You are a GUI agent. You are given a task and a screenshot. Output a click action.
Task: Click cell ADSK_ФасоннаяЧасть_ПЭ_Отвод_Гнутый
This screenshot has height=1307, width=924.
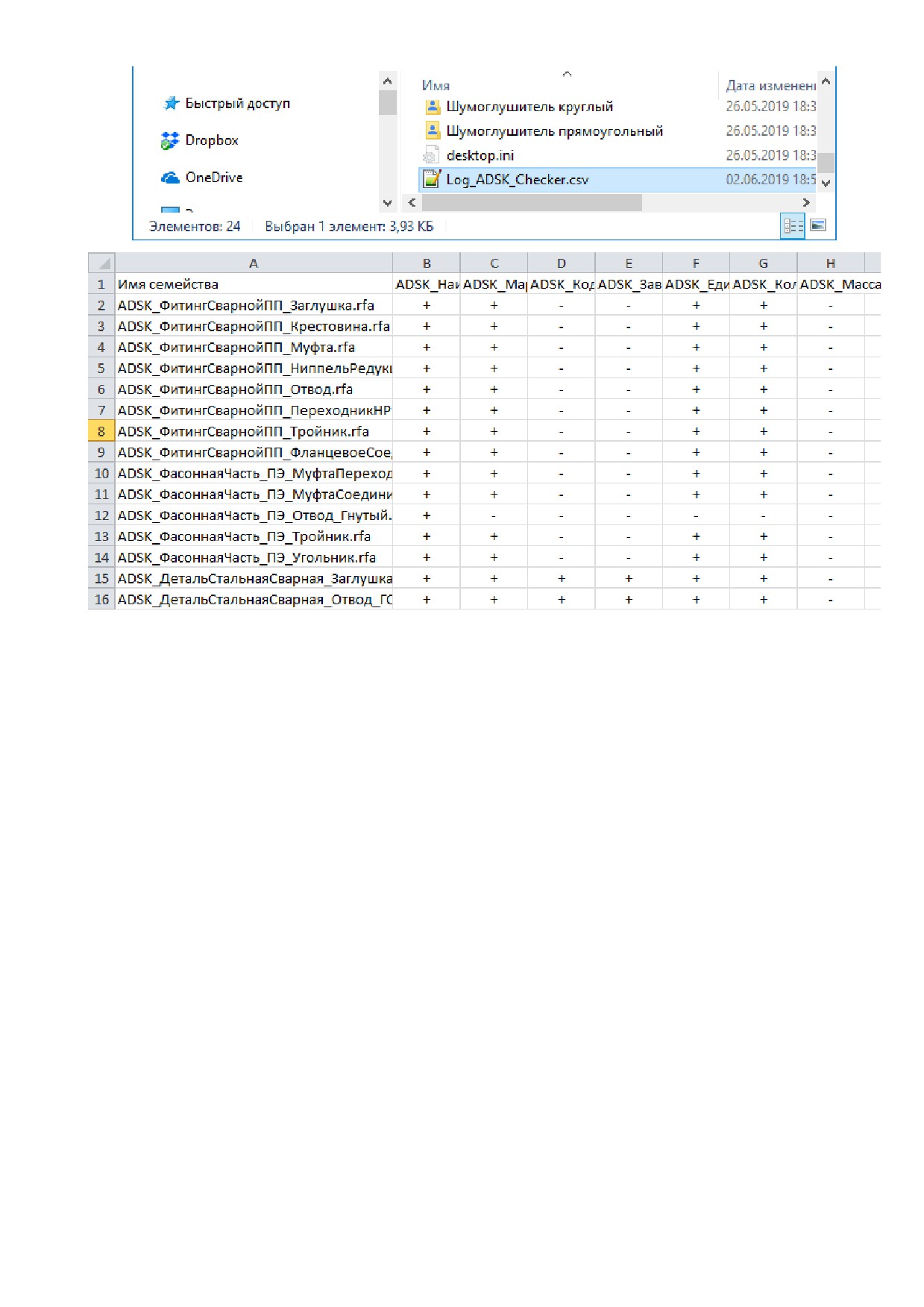click(254, 515)
